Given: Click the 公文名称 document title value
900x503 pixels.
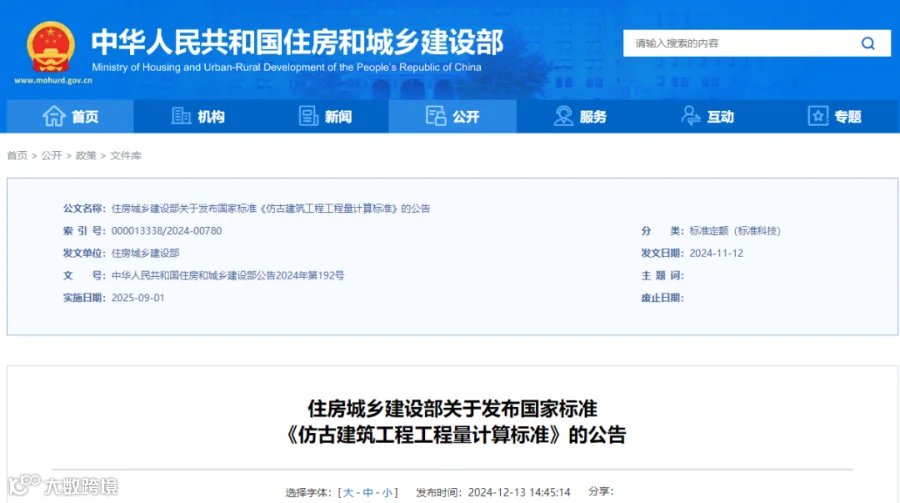Looking at the screenshot, I should pos(271,208).
